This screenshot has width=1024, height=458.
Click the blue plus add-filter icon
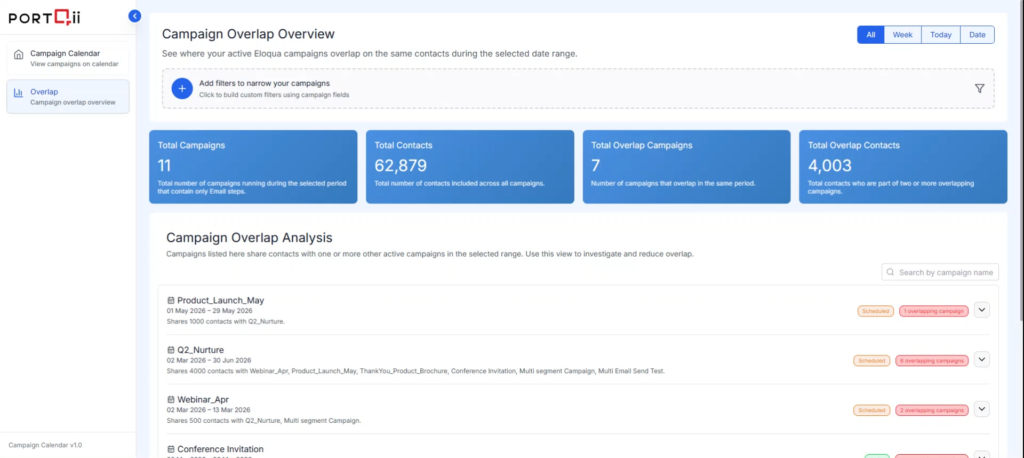pyautogui.click(x=181, y=88)
